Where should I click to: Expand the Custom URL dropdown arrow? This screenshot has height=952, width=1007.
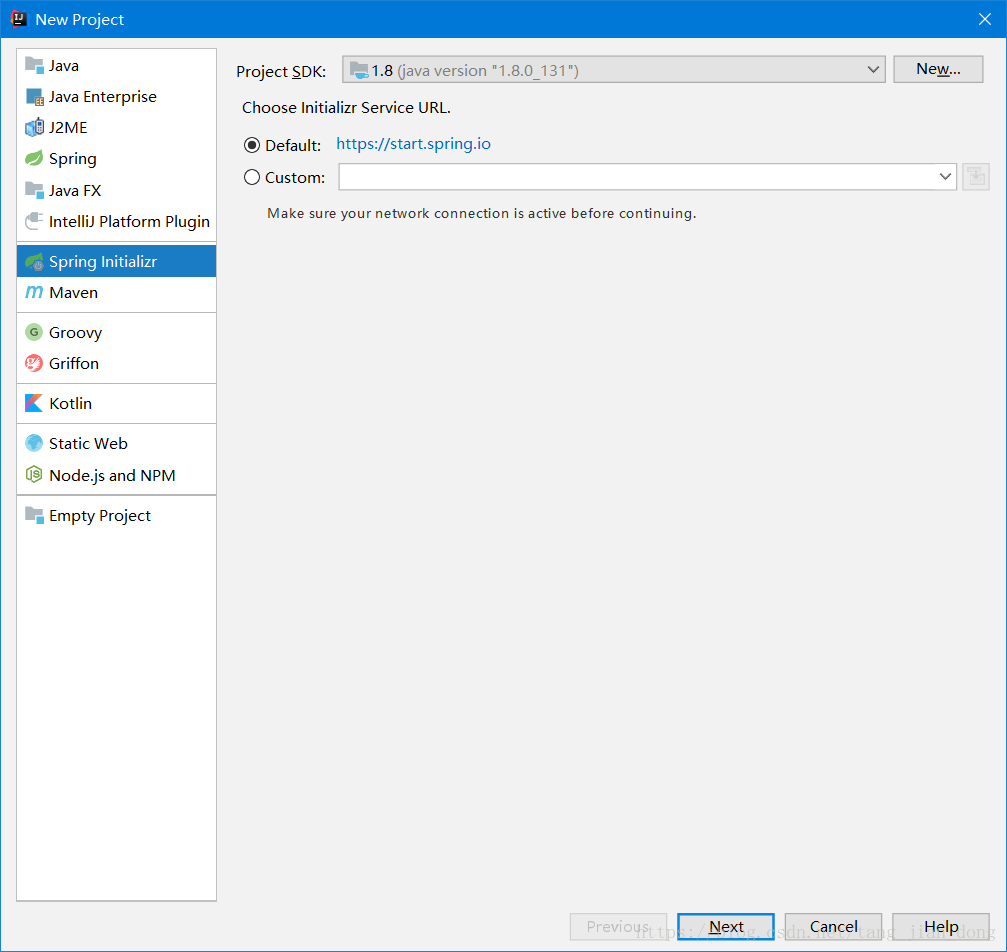click(x=945, y=177)
